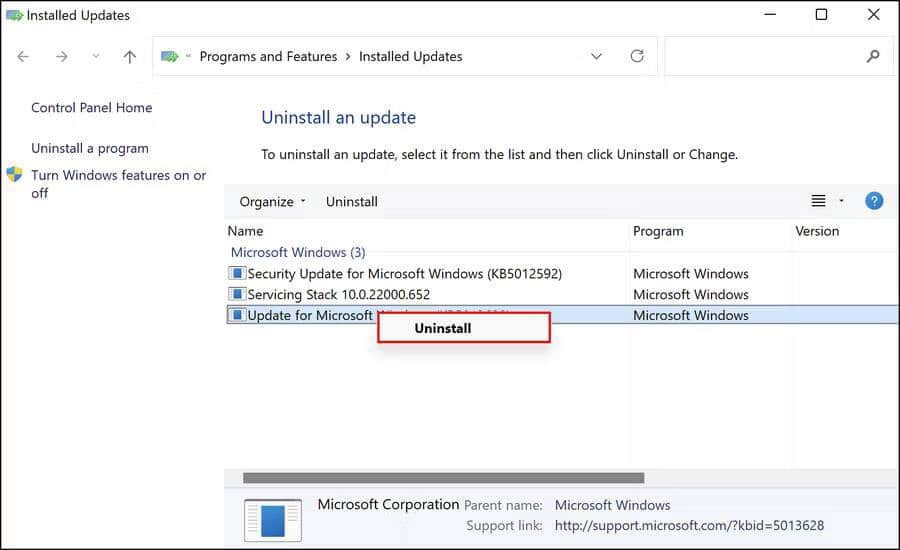Close the Installed Updates window
This screenshot has width=900, height=550.
874,14
